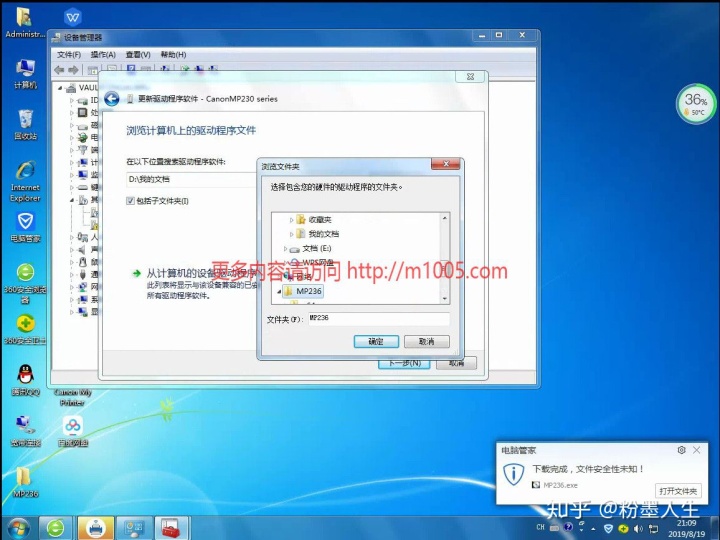Click the MP236.exe file name in notification
The width and height of the screenshot is (720, 540).
560,485
